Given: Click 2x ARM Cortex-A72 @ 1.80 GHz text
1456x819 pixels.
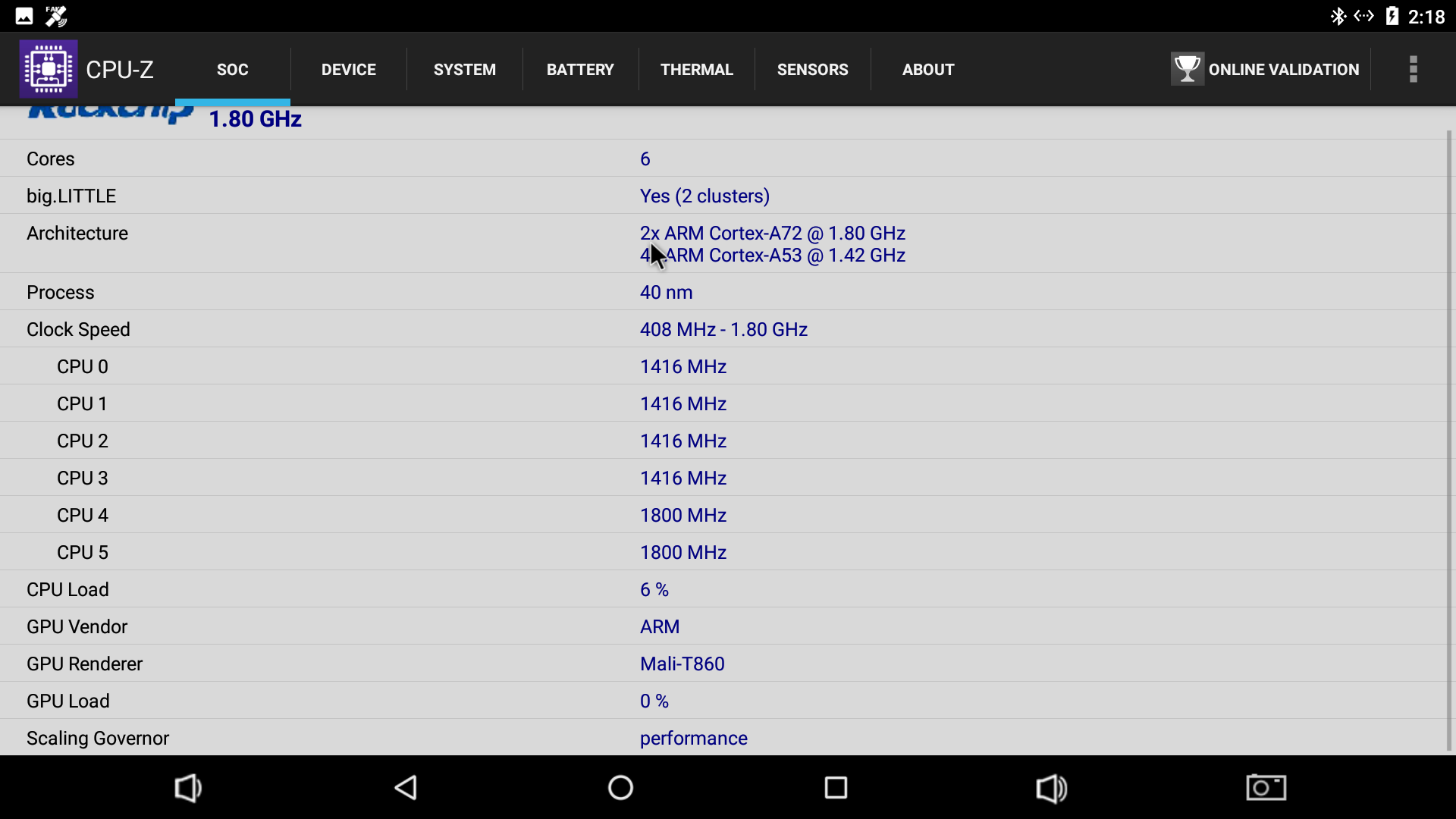Looking at the screenshot, I should [773, 233].
